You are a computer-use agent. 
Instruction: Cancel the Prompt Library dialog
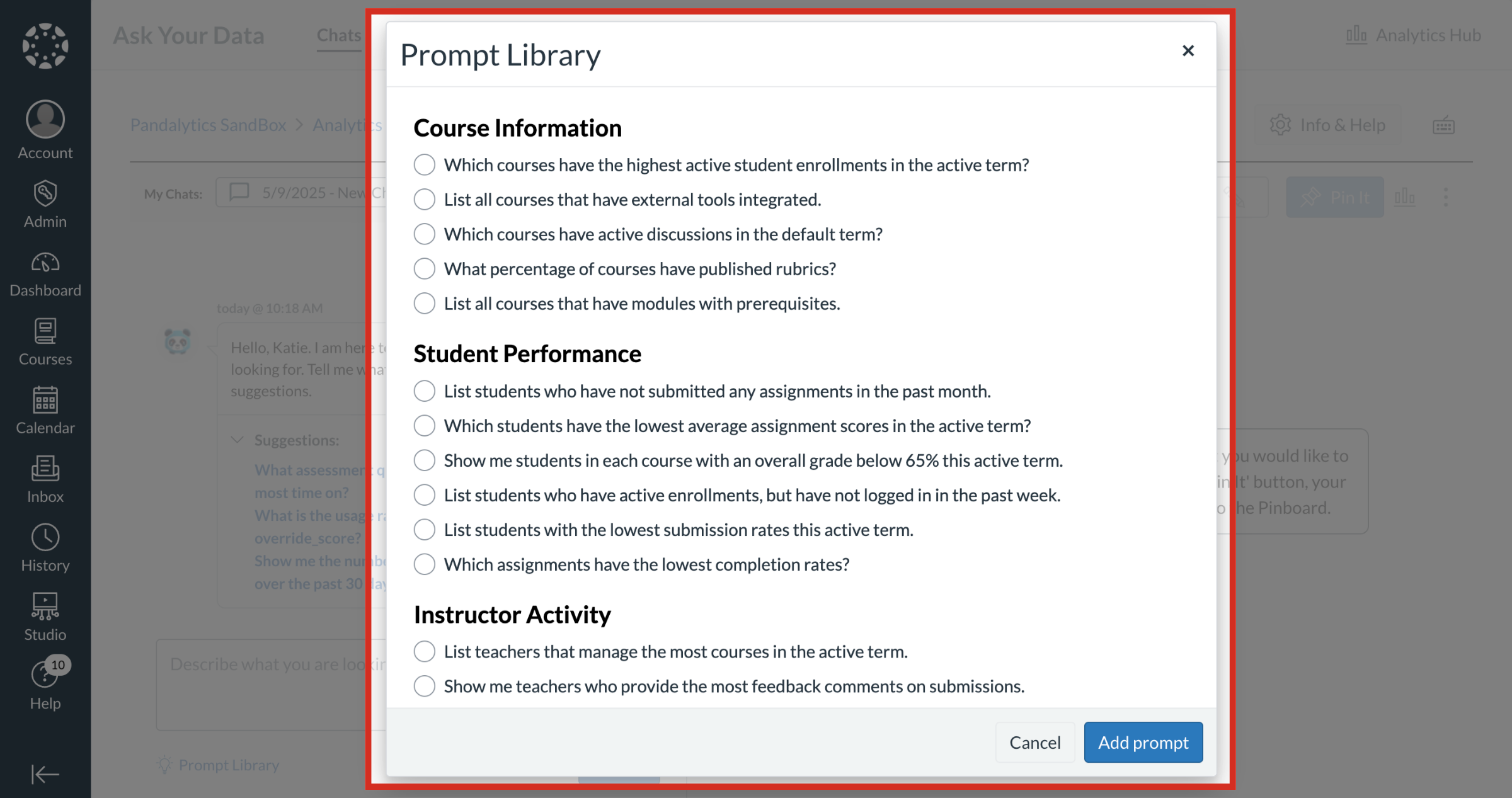click(x=1035, y=742)
